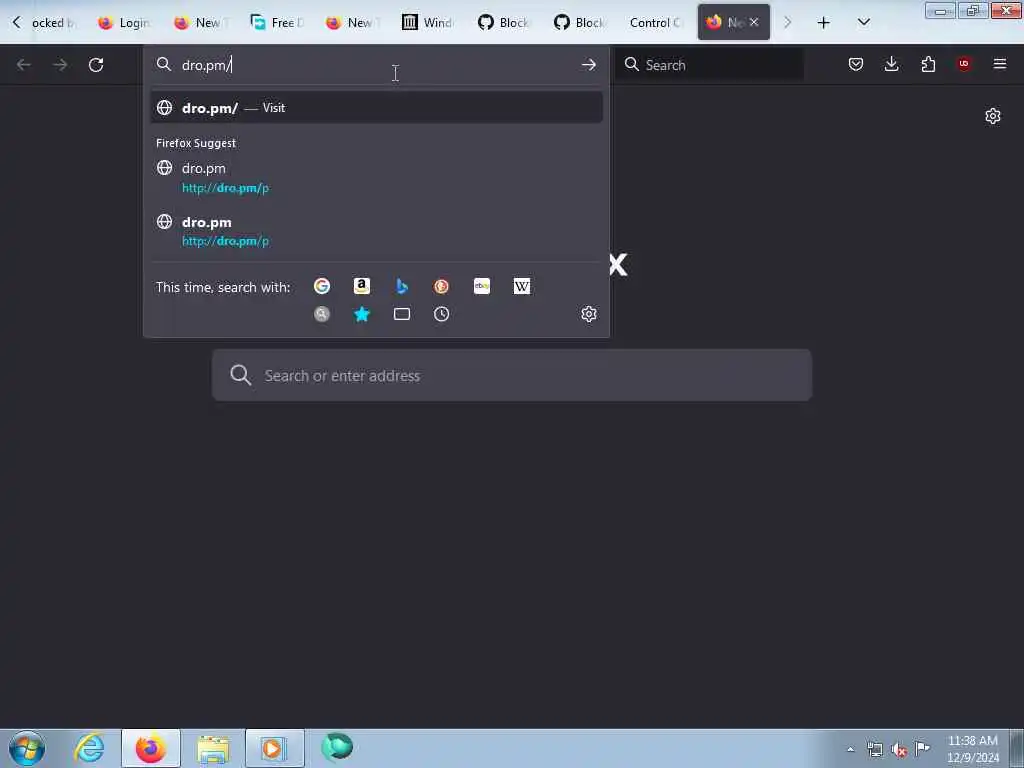Viewport: 1024px width, 768px height.
Task: Open a new tab with plus button
Action: click(824, 23)
